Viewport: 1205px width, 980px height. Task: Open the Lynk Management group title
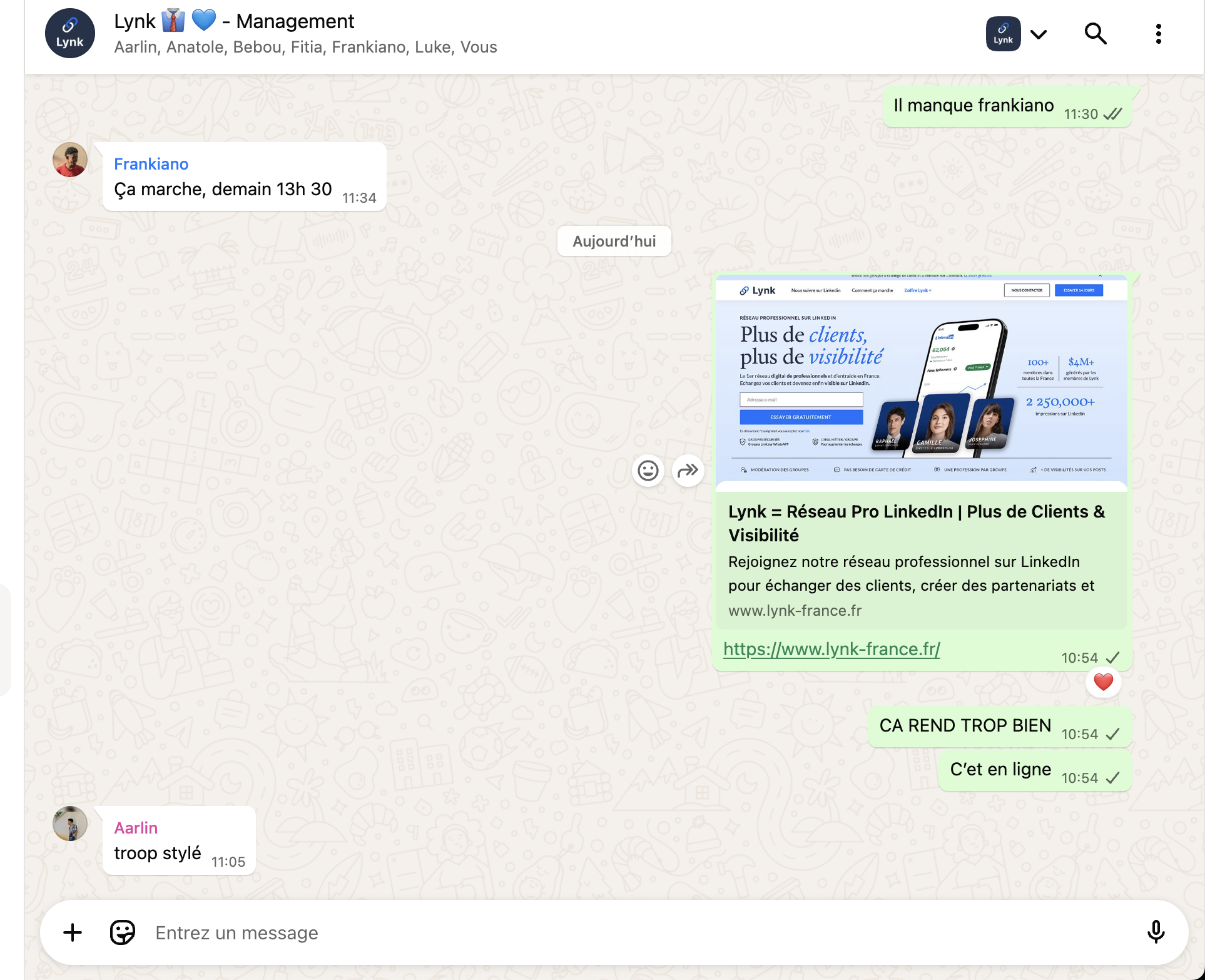click(x=234, y=21)
